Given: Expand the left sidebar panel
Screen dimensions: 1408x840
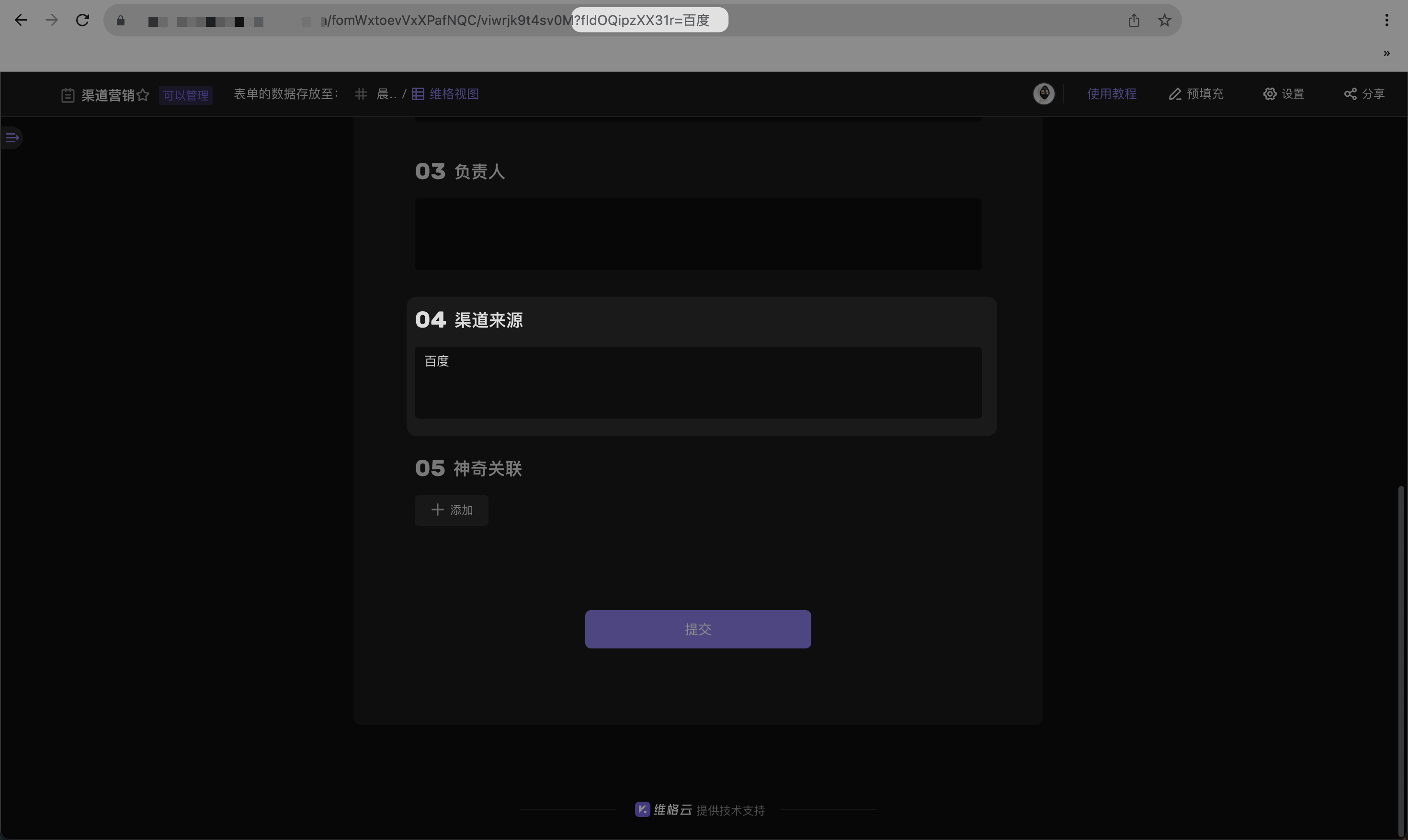Looking at the screenshot, I should click(x=12, y=137).
